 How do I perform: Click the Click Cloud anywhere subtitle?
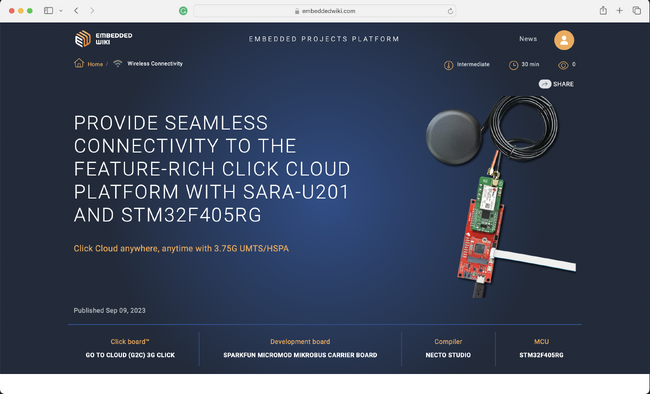click(x=181, y=248)
